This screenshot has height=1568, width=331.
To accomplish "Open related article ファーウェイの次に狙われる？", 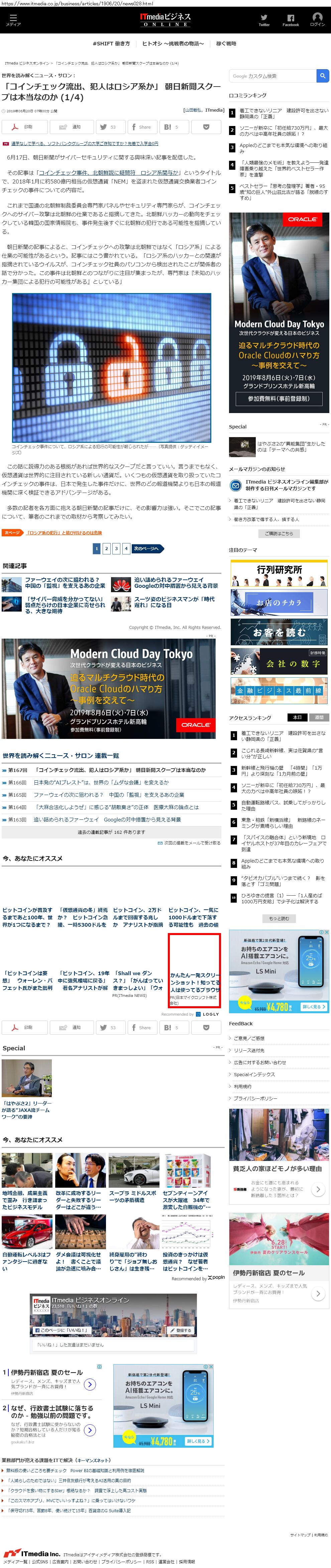I will (x=65, y=582).
